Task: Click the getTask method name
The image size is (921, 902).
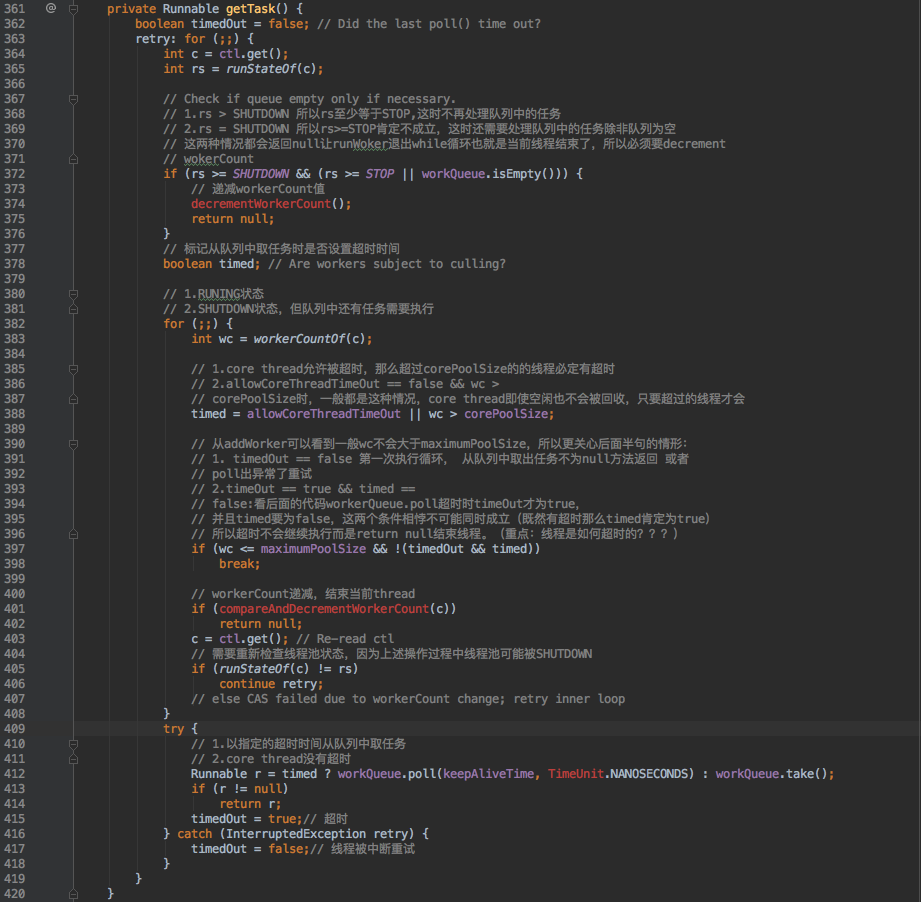Action: (x=251, y=9)
